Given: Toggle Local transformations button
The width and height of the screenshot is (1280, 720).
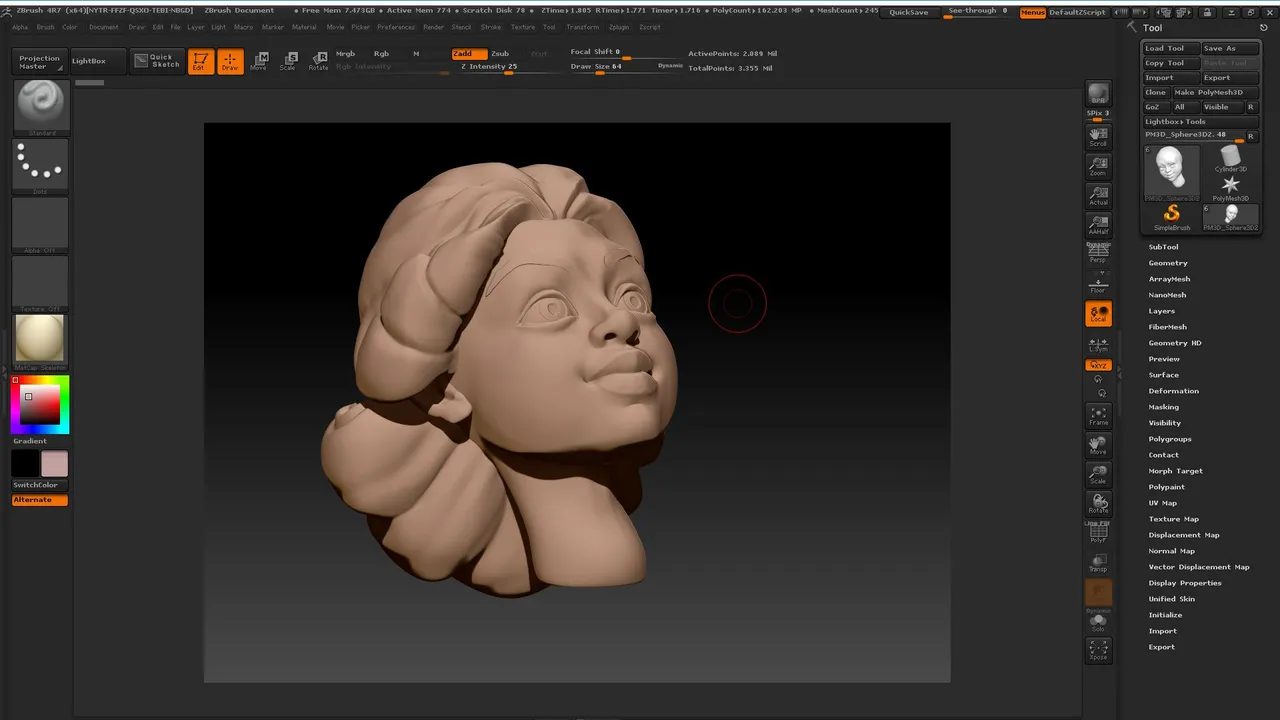Looking at the screenshot, I should coord(1098,314).
